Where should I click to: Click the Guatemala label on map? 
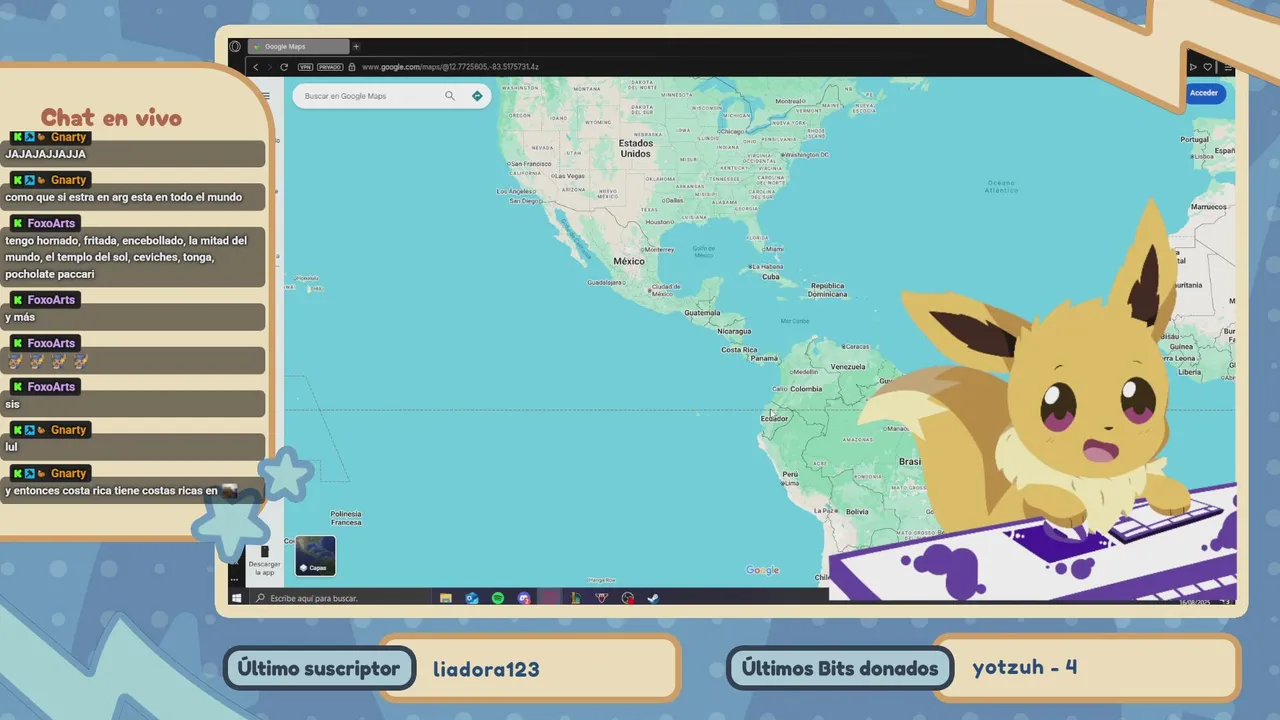pos(702,313)
